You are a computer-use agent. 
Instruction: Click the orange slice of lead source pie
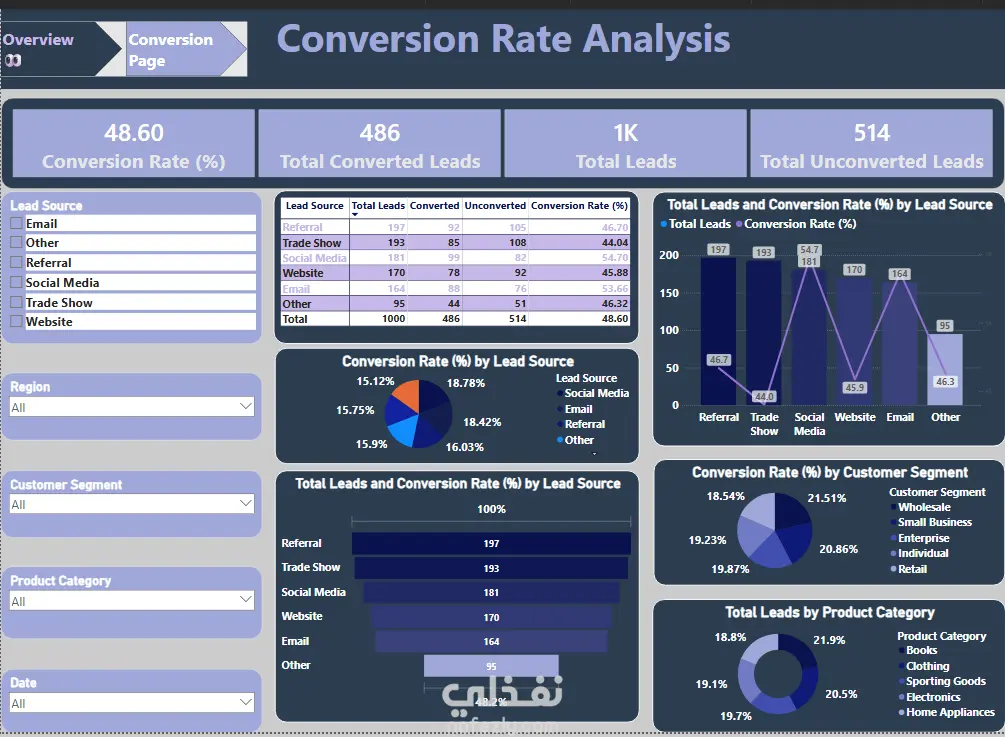point(408,394)
